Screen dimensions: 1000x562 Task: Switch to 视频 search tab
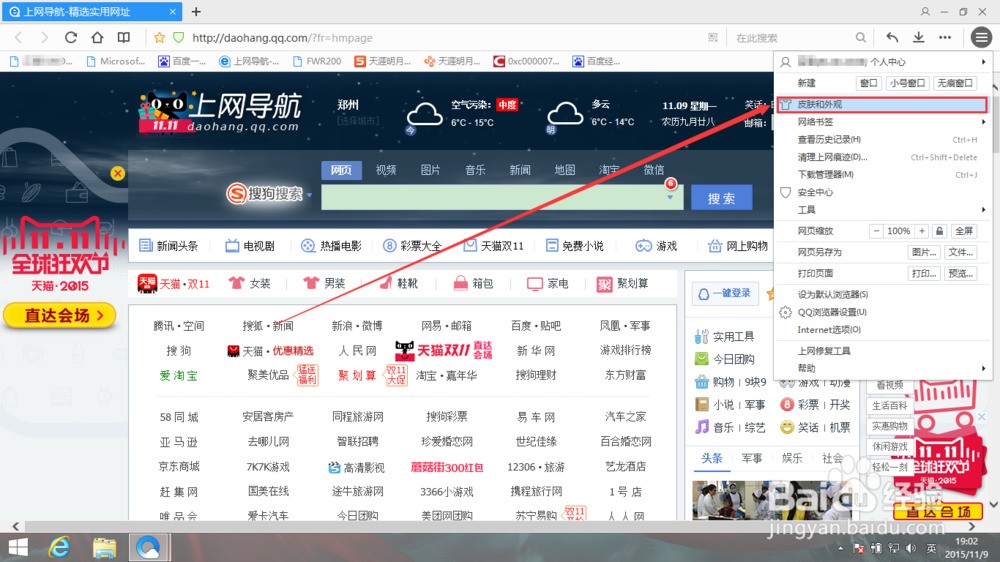386,170
